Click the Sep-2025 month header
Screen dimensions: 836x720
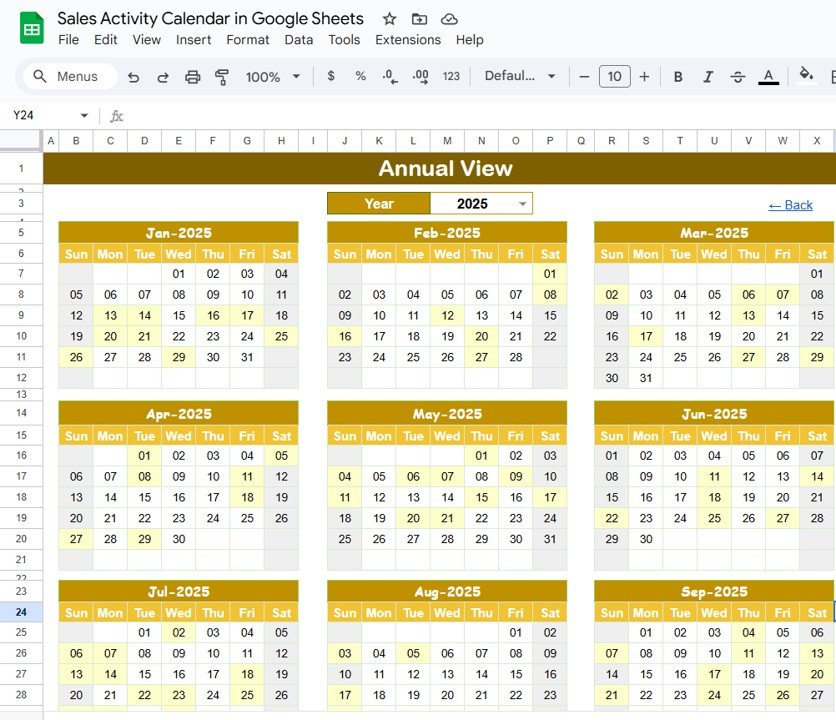pyautogui.click(x=714, y=591)
